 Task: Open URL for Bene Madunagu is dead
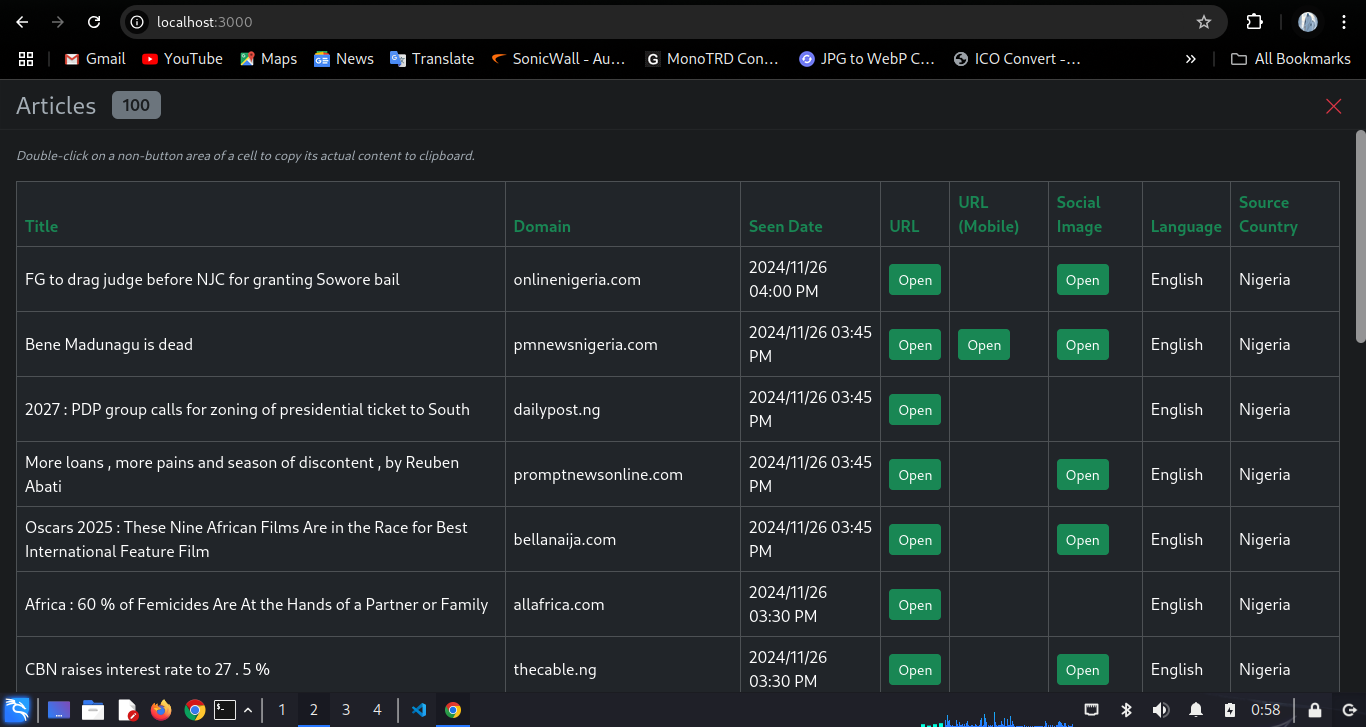915,345
